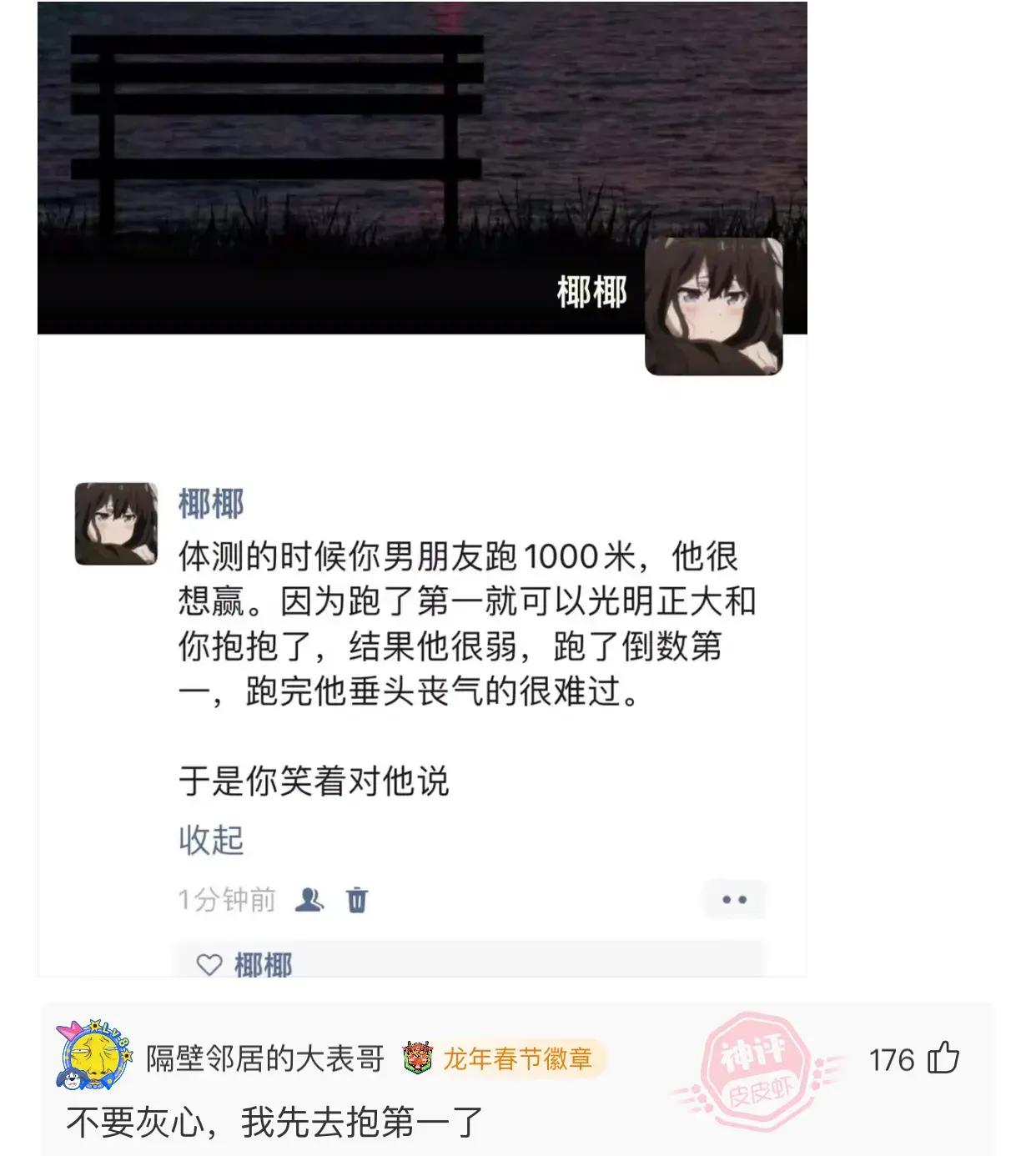Viewport: 1036px width, 1156px height.
Task: Open the large profile avatar on cover
Action: (714, 306)
